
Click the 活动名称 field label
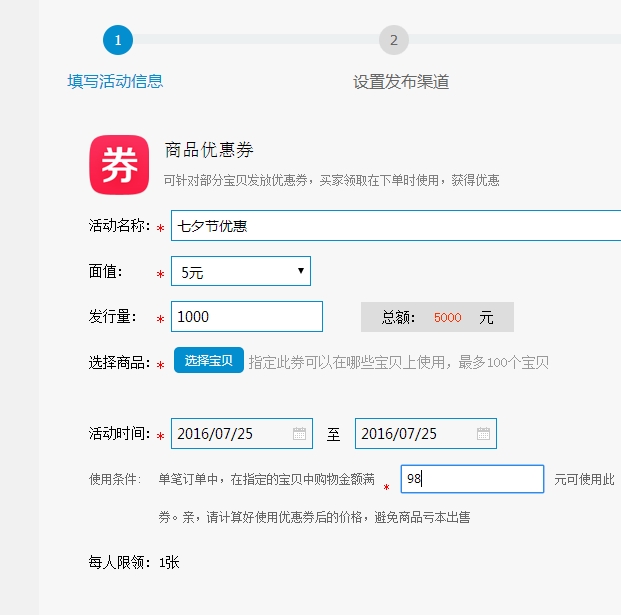(119, 226)
